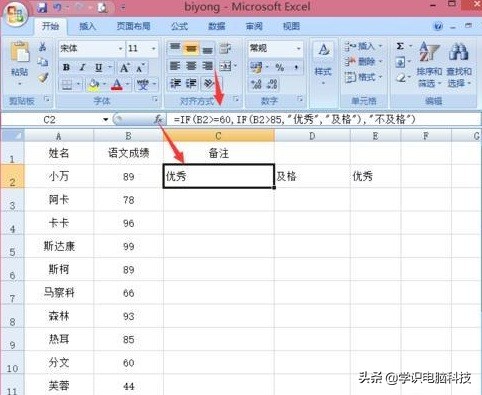Undo the last action
Viewport: 482px width, 395px height.
[x=57, y=7]
